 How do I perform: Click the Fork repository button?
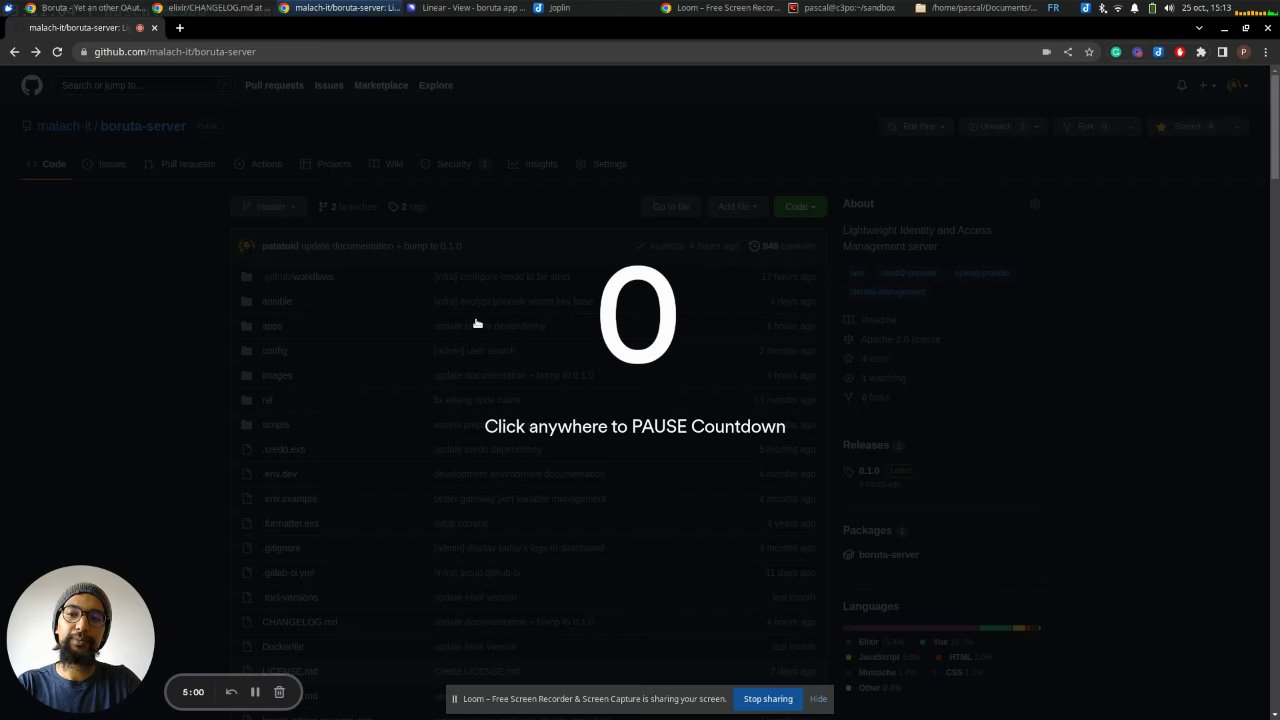1090,126
